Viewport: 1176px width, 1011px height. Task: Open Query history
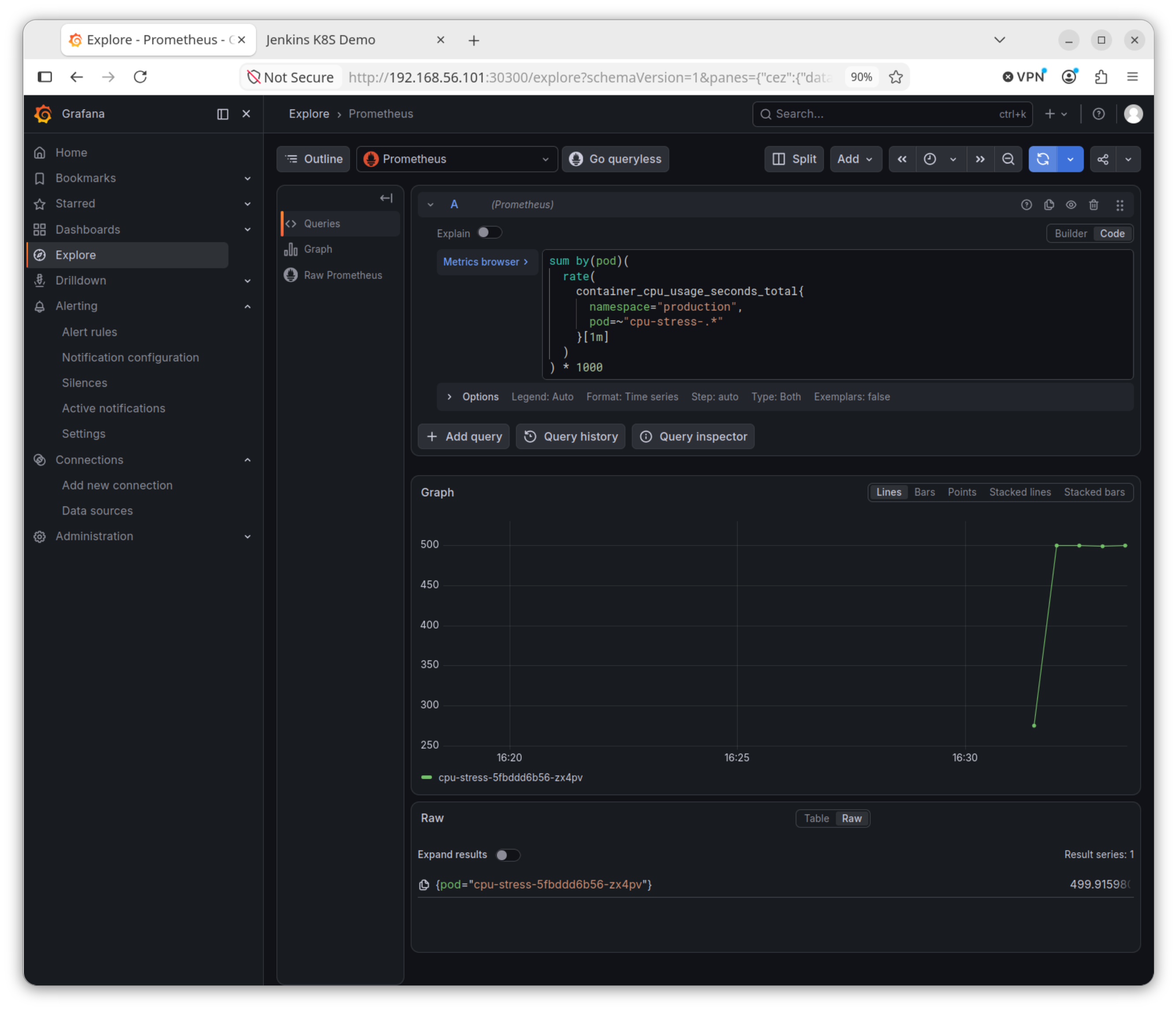(x=570, y=437)
